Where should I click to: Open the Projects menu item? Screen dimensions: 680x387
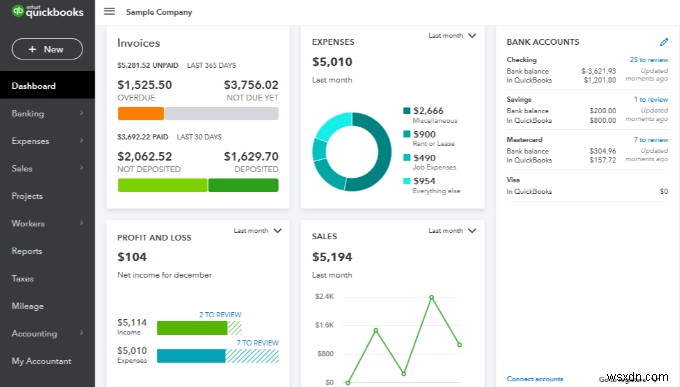[x=27, y=196]
